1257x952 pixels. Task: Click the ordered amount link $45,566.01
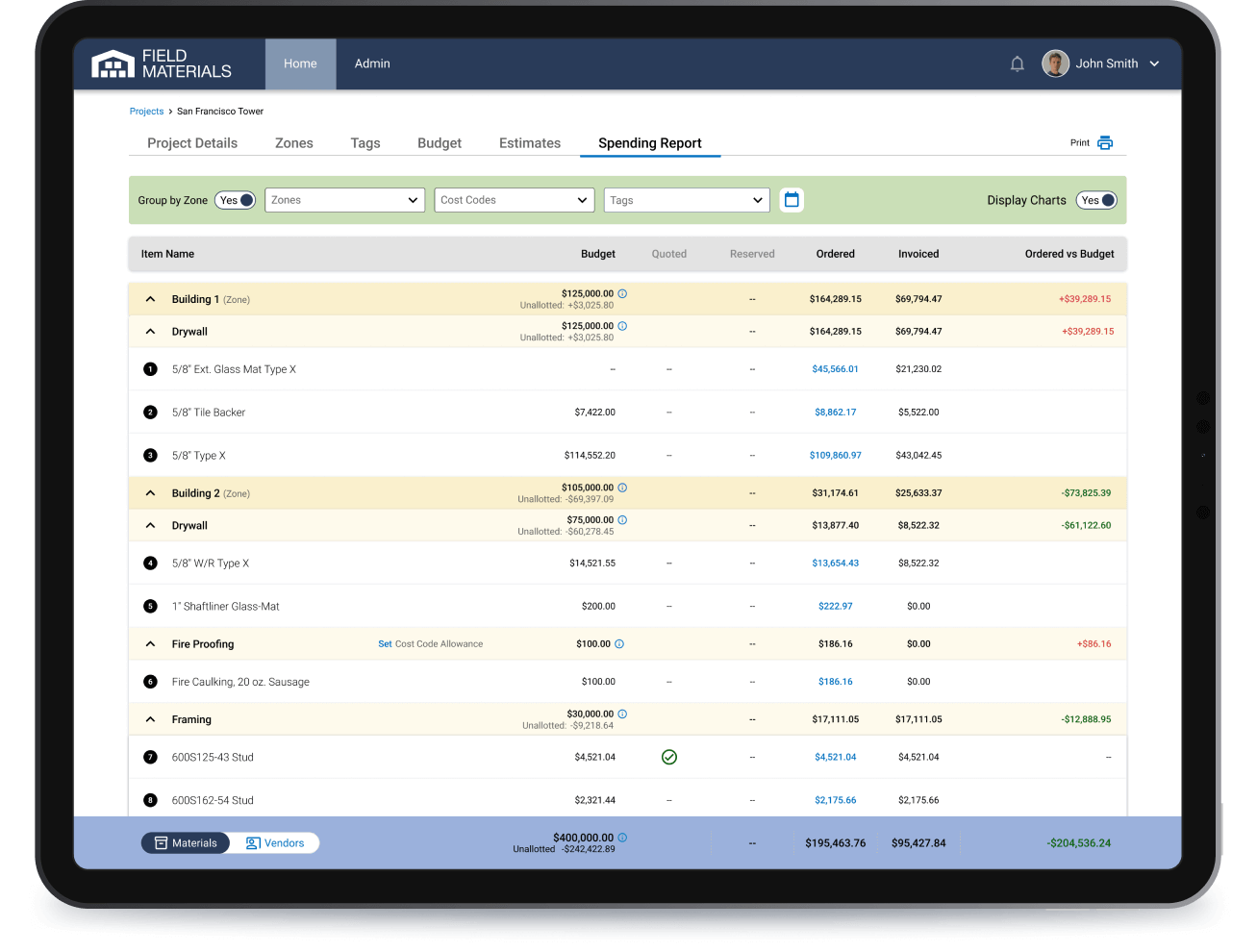[835, 368]
